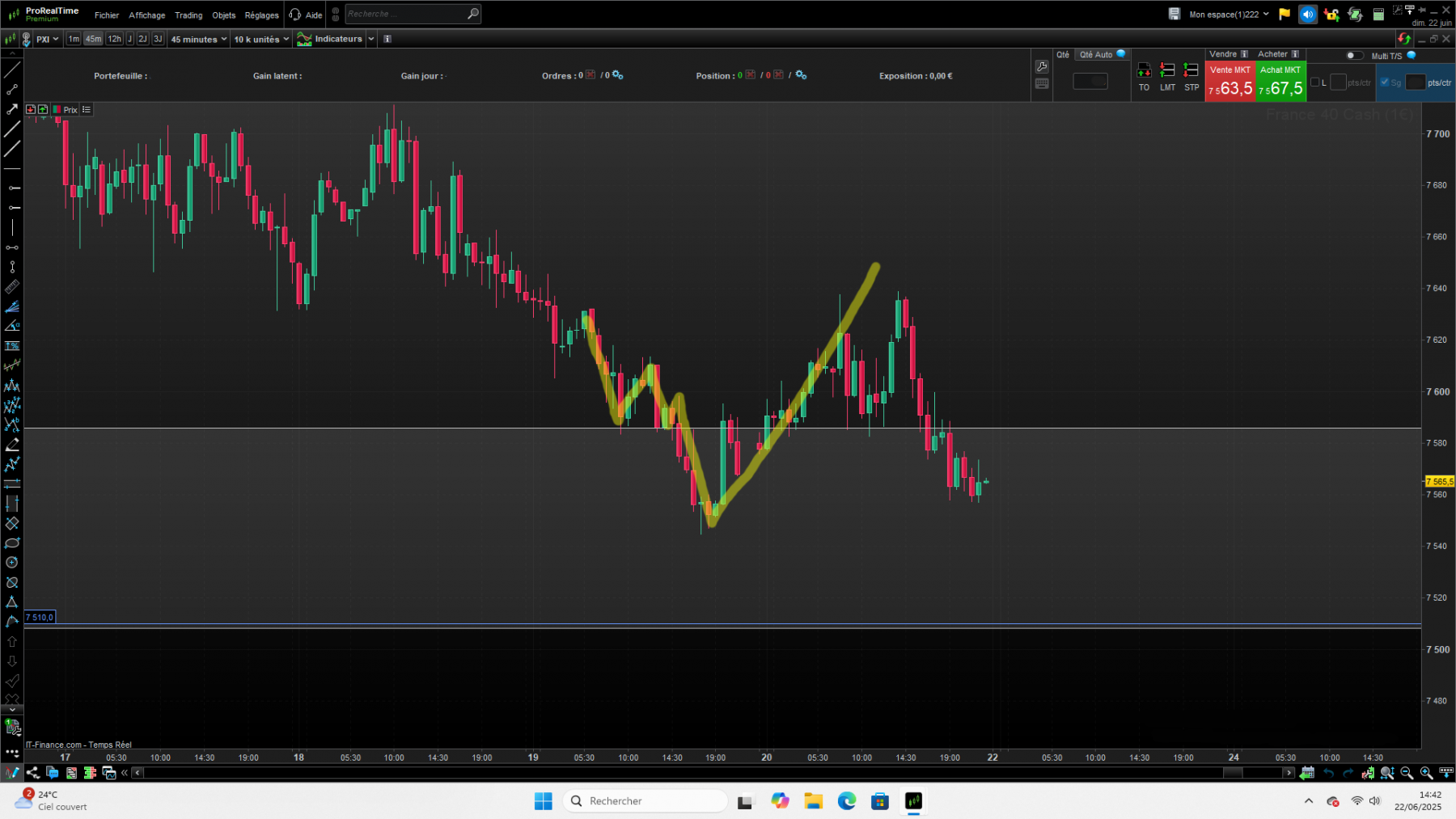Open the Fichier menu
1456x819 pixels.
[107, 15]
